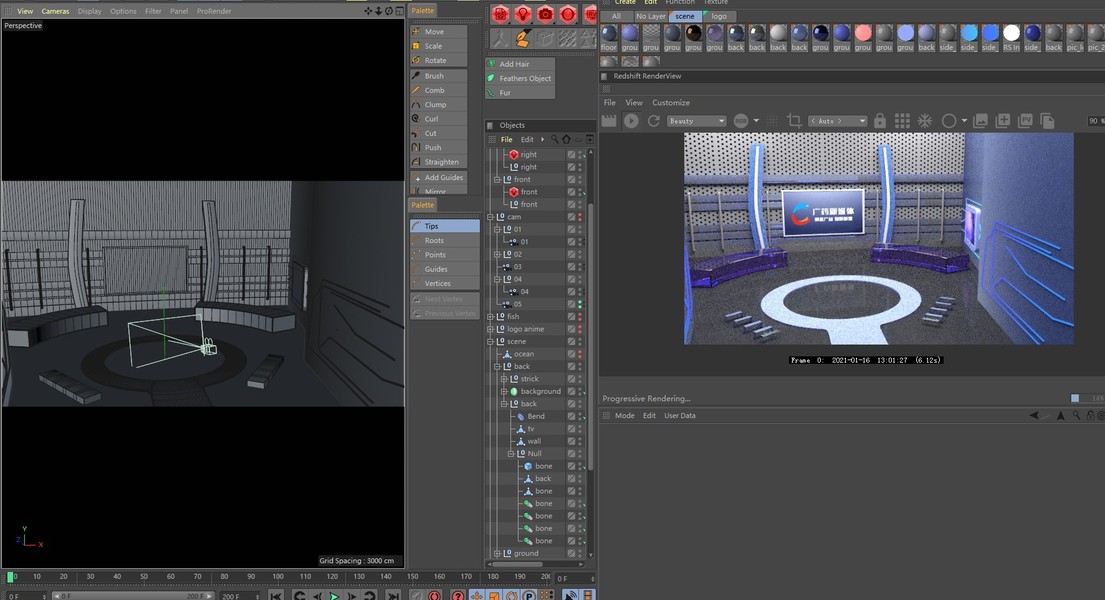Toggle layer checkbox for Bend row
This screenshot has width=1105, height=600.
[x=572, y=417]
